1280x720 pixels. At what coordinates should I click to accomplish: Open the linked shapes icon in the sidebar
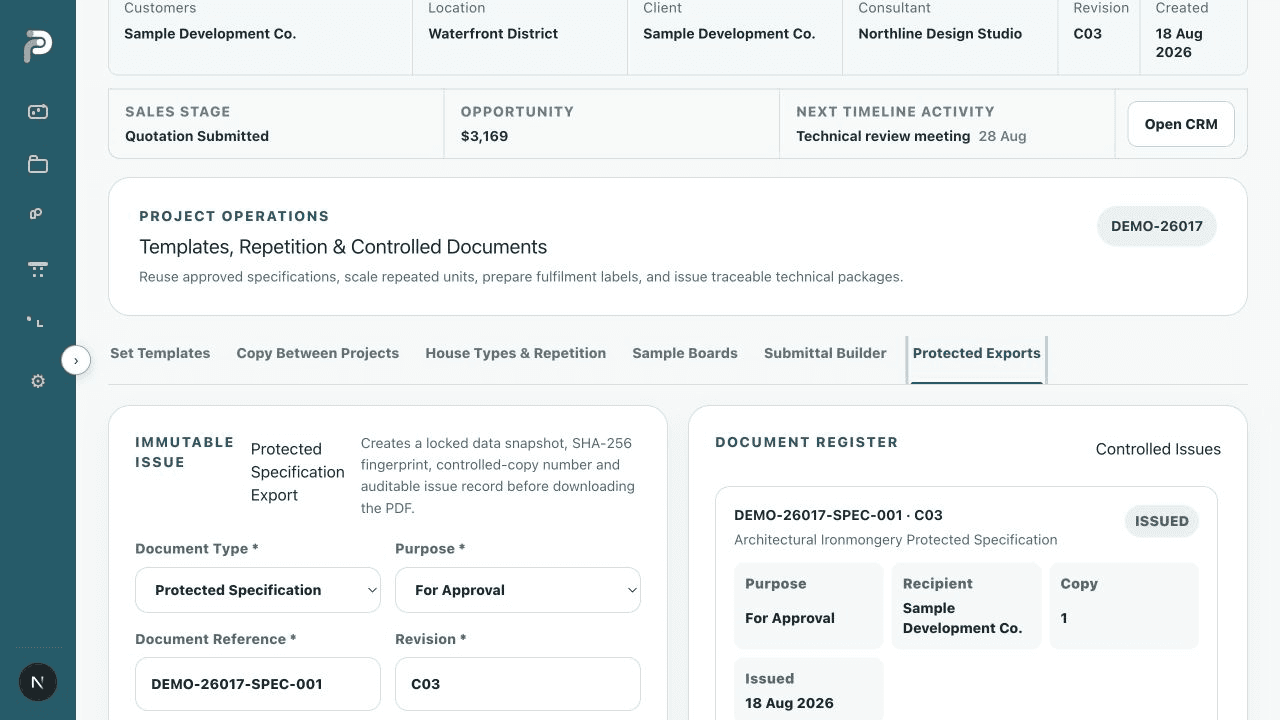pos(36,213)
